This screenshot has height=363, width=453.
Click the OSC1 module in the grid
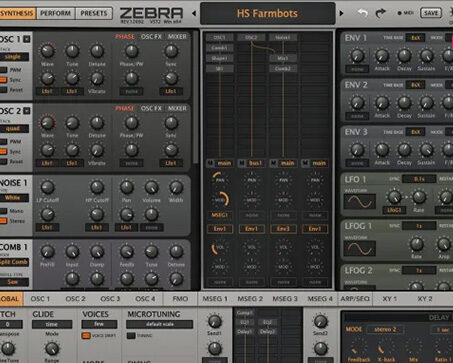point(219,38)
